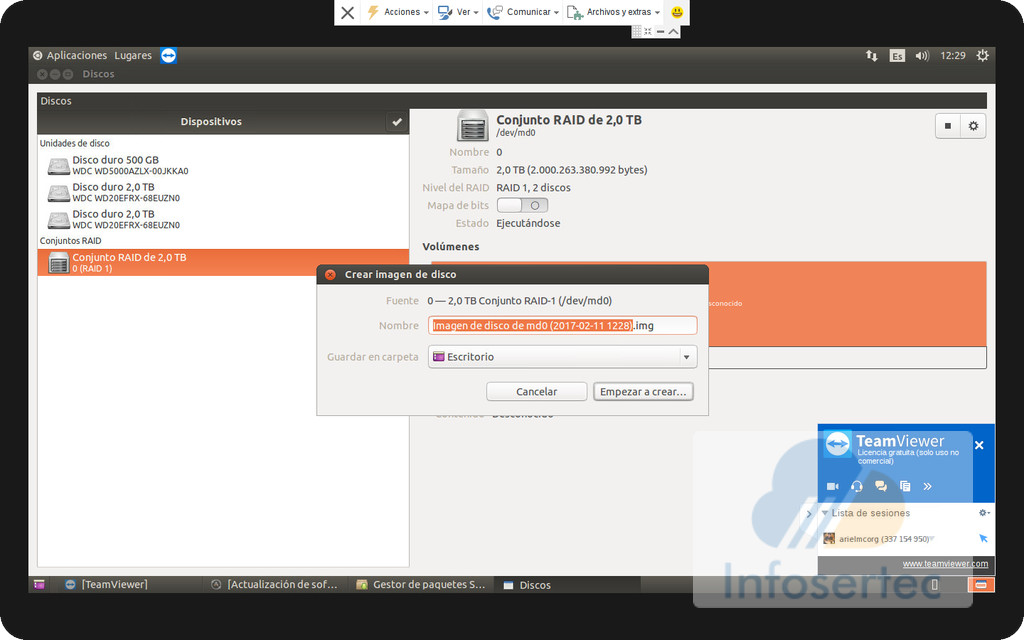Click the RAID gear settings button

click(972, 126)
